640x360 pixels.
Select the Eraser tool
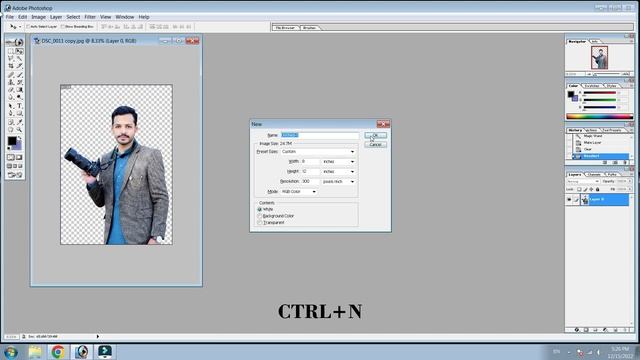[11, 90]
